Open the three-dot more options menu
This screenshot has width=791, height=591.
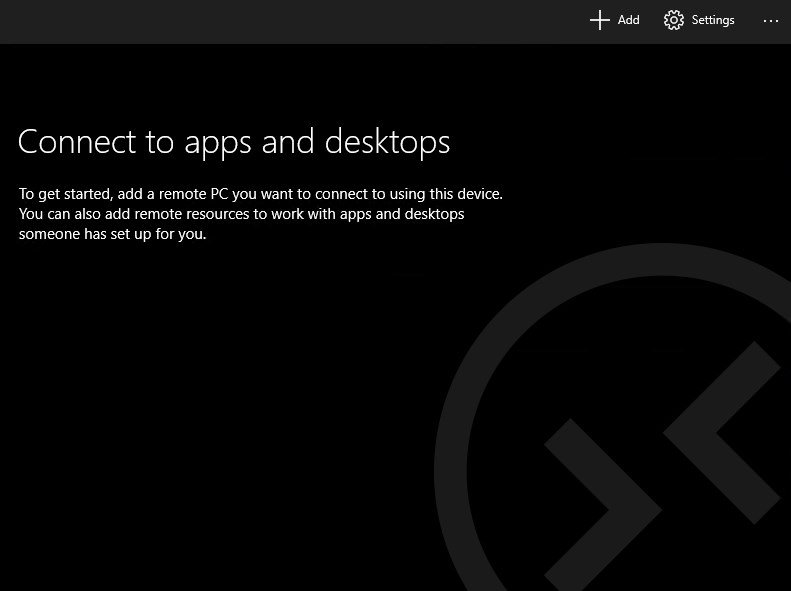(x=771, y=21)
